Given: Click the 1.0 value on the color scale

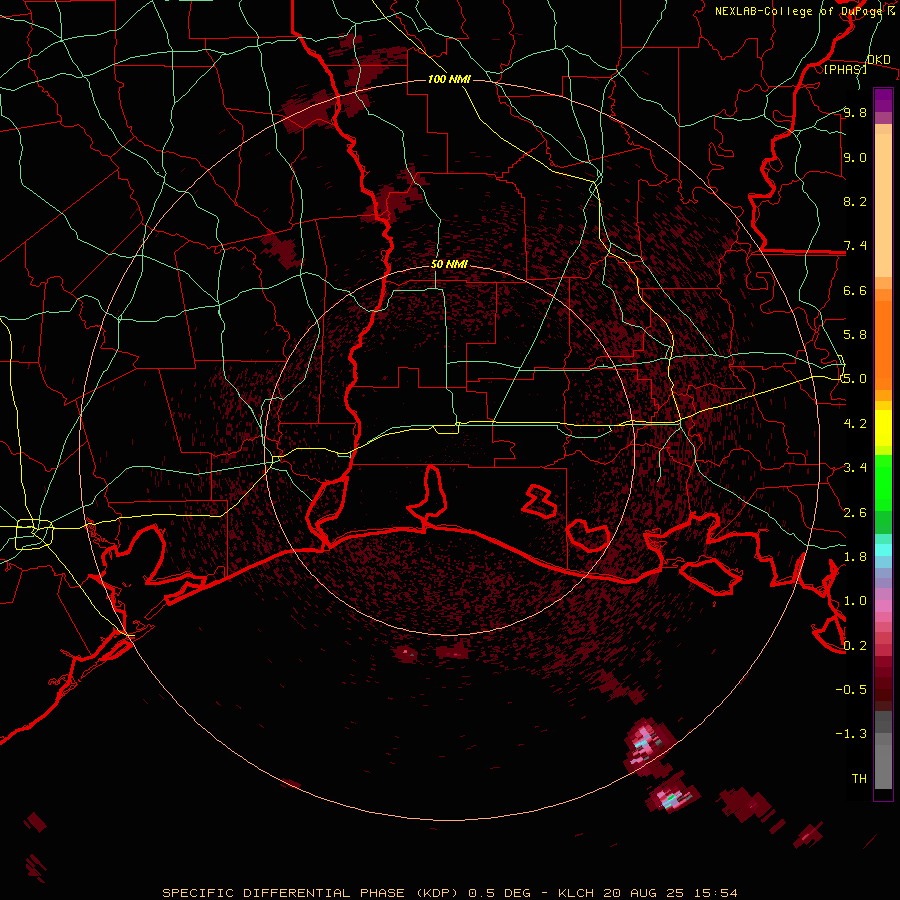Looking at the screenshot, I should pos(855,601).
